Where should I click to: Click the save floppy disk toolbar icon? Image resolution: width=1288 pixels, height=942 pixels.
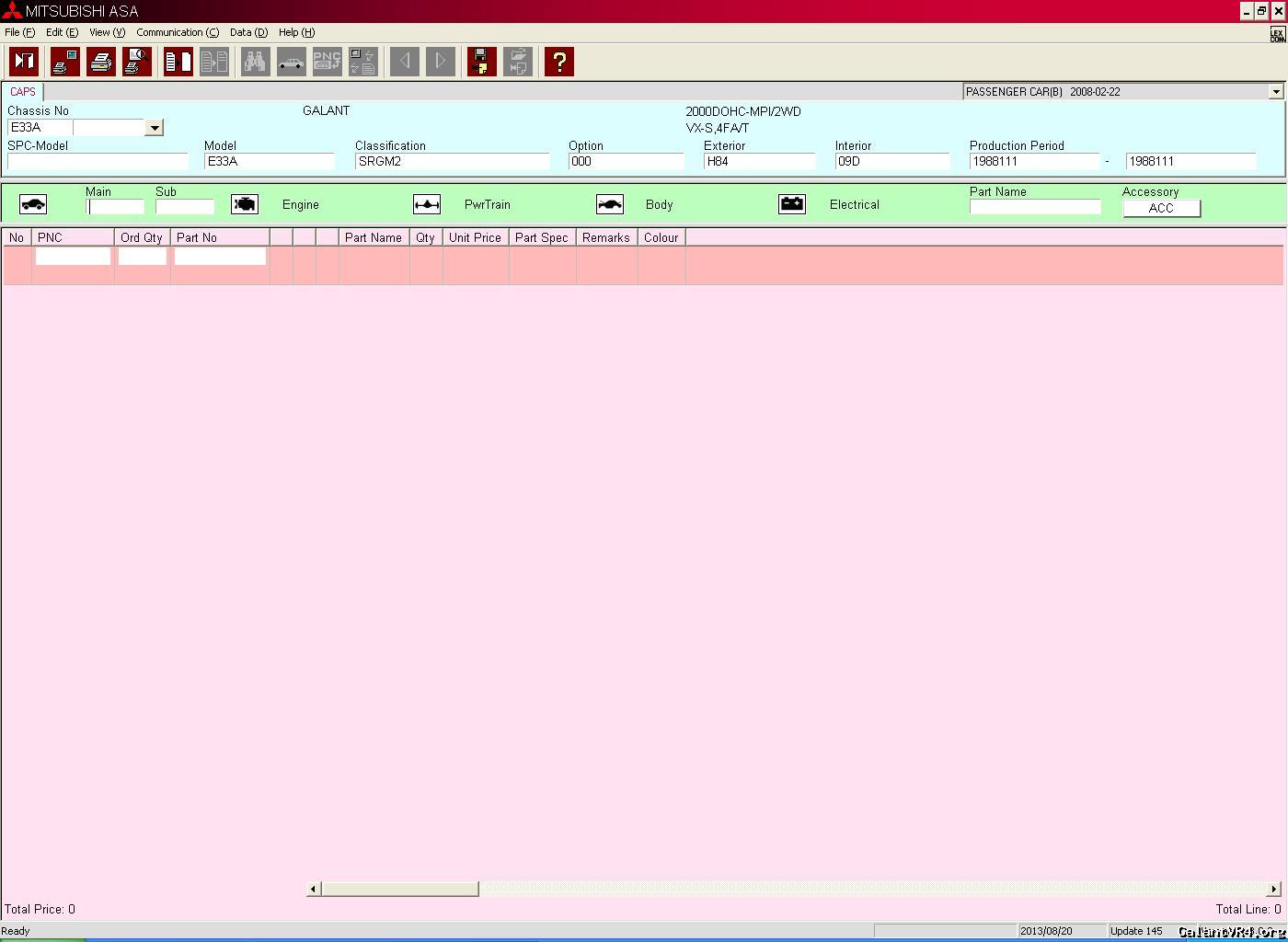[481, 62]
